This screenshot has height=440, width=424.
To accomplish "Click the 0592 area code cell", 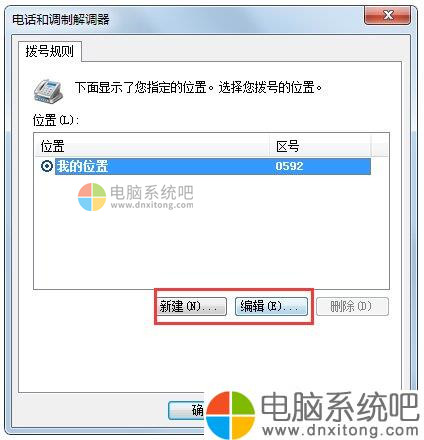I will coord(289,166).
